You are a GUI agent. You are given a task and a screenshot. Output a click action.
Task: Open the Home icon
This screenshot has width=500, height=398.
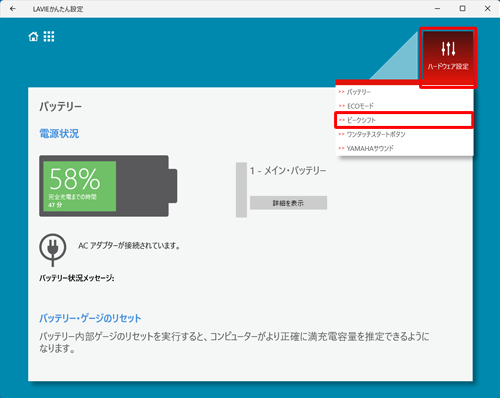(33, 36)
